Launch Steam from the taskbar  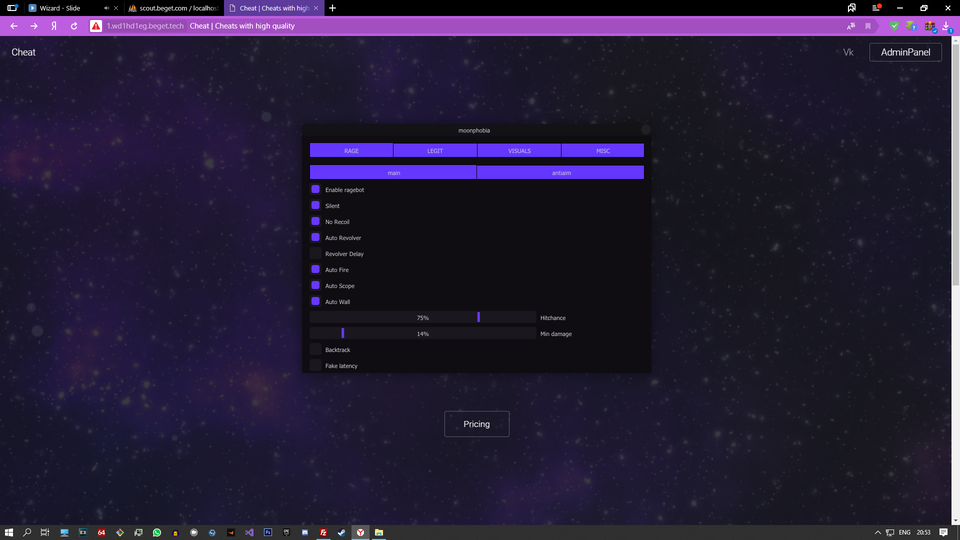pos(341,532)
